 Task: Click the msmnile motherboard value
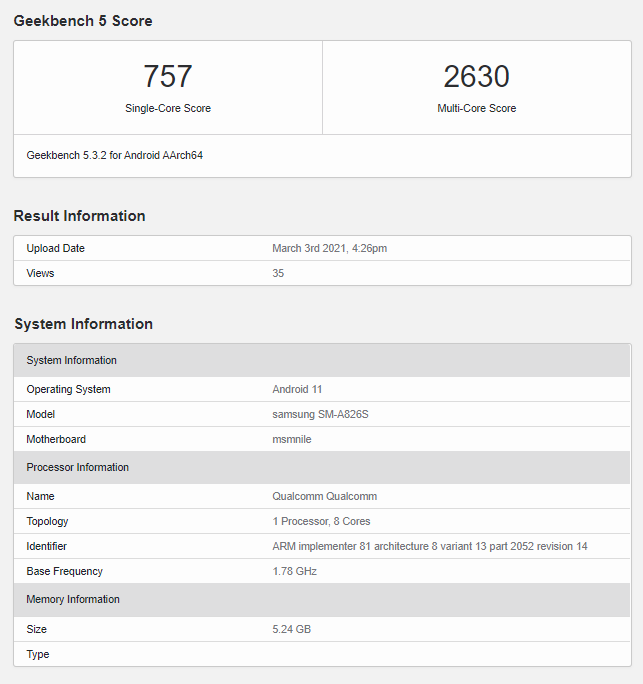[291, 439]
